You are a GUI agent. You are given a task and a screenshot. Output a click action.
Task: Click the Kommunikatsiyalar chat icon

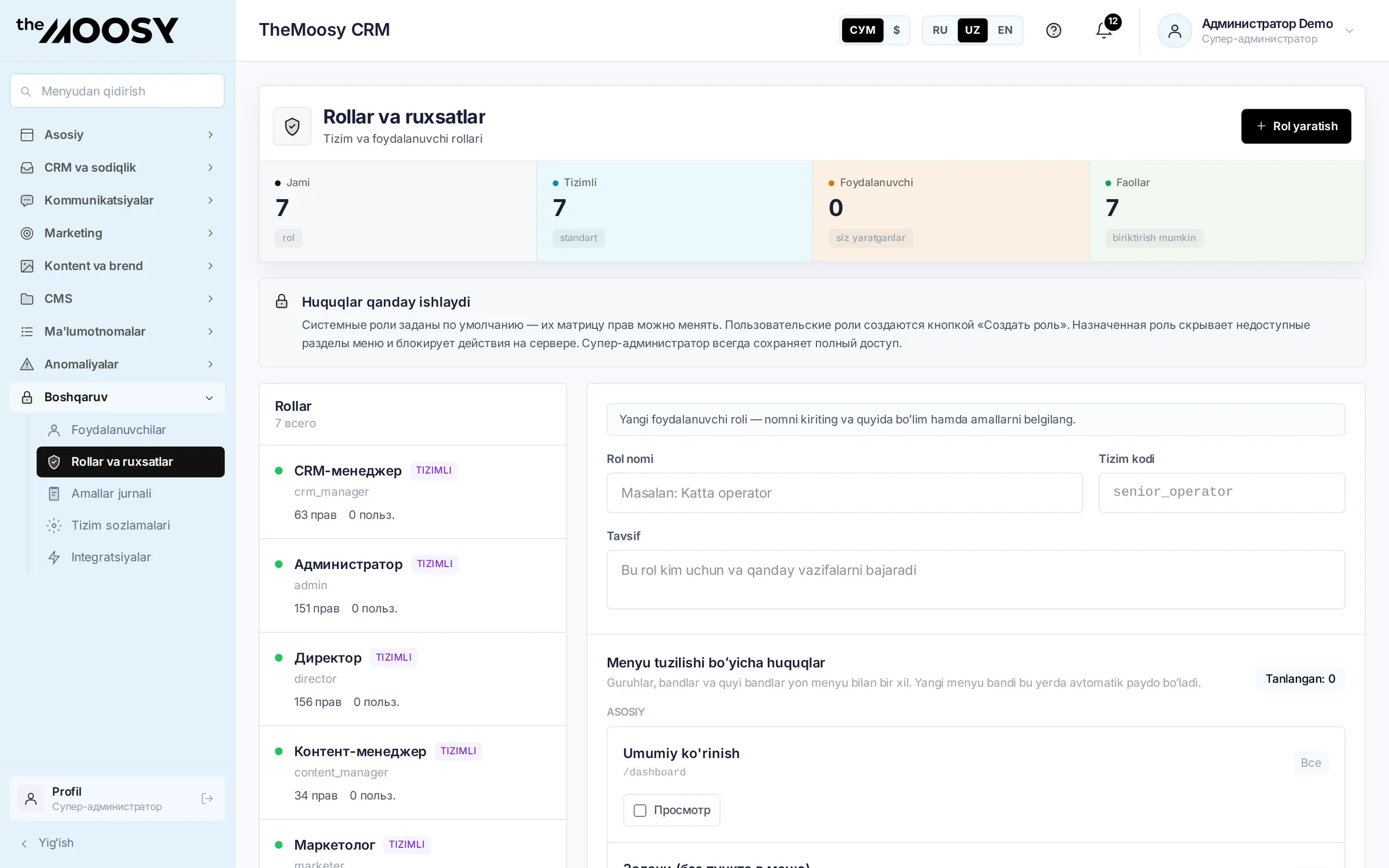coord(27,201)
